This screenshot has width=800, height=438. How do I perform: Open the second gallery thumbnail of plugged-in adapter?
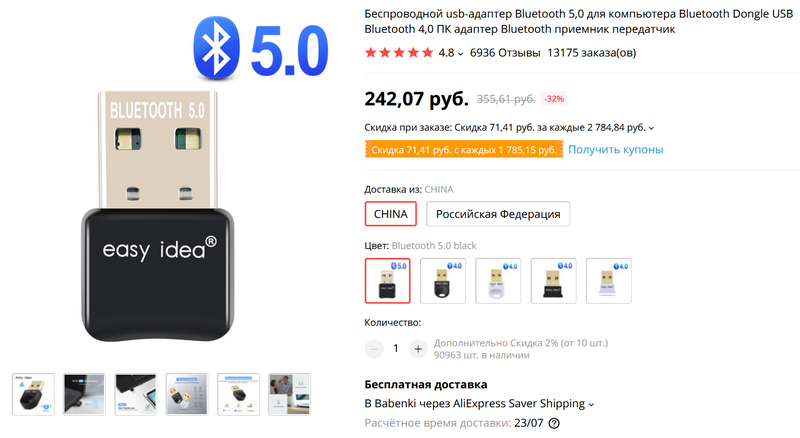[x=84, y=394]
